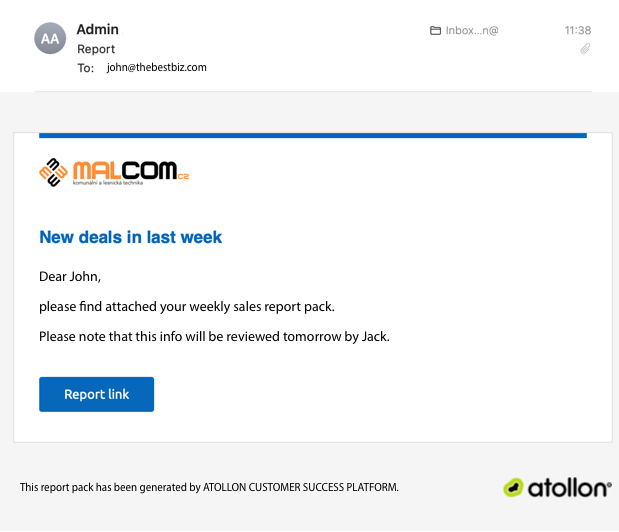Screen dimensions: 619x532
Task: Click recipient john@thebestbiz.com
Action: pos(157,68)
